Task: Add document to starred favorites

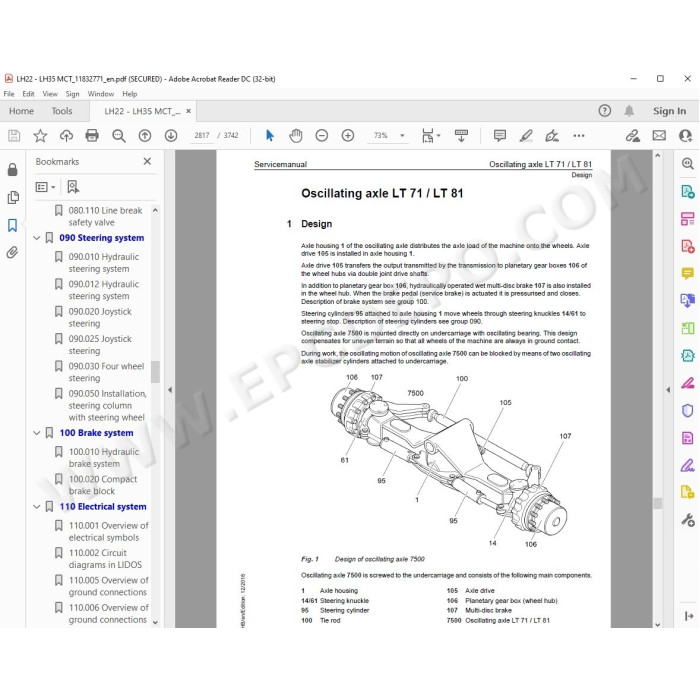Action: (x=40, y=135)
